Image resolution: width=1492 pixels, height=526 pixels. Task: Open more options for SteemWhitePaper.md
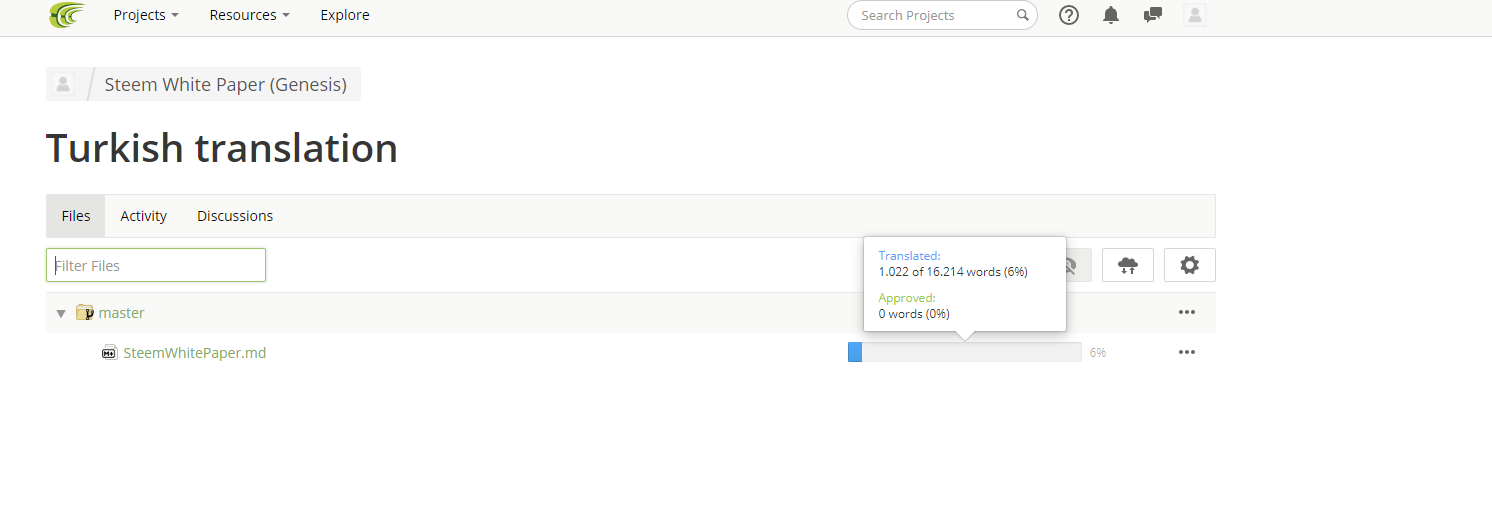click(1187, 352)
